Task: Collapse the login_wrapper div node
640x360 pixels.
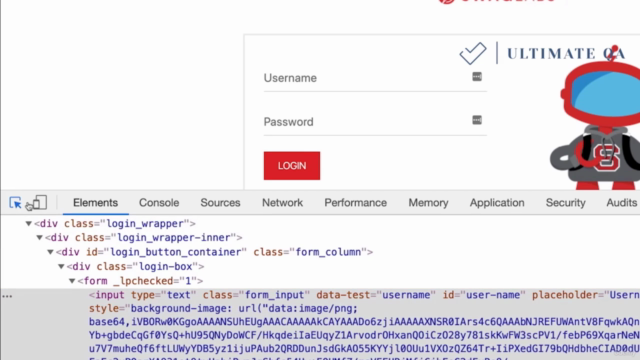Action: (29, 224)
